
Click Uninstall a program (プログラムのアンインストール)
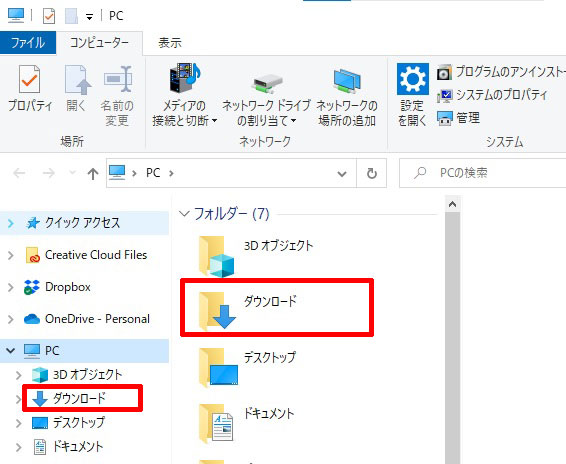(501, 72)
